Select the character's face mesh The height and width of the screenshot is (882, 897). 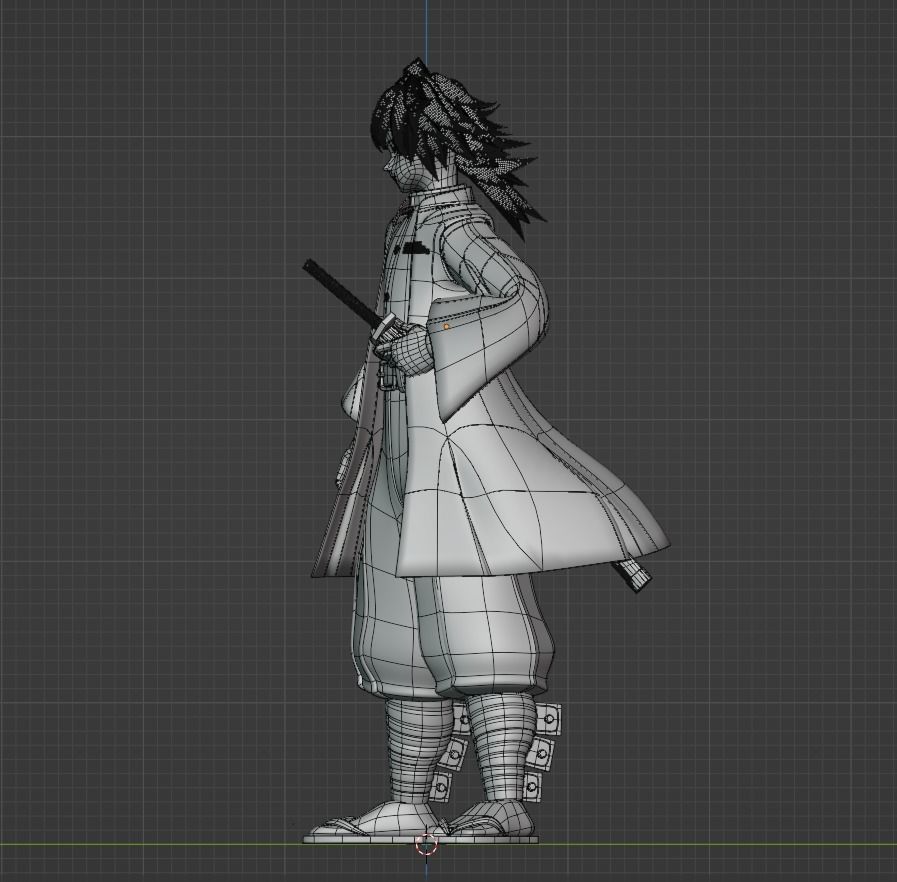click(409, 172)
